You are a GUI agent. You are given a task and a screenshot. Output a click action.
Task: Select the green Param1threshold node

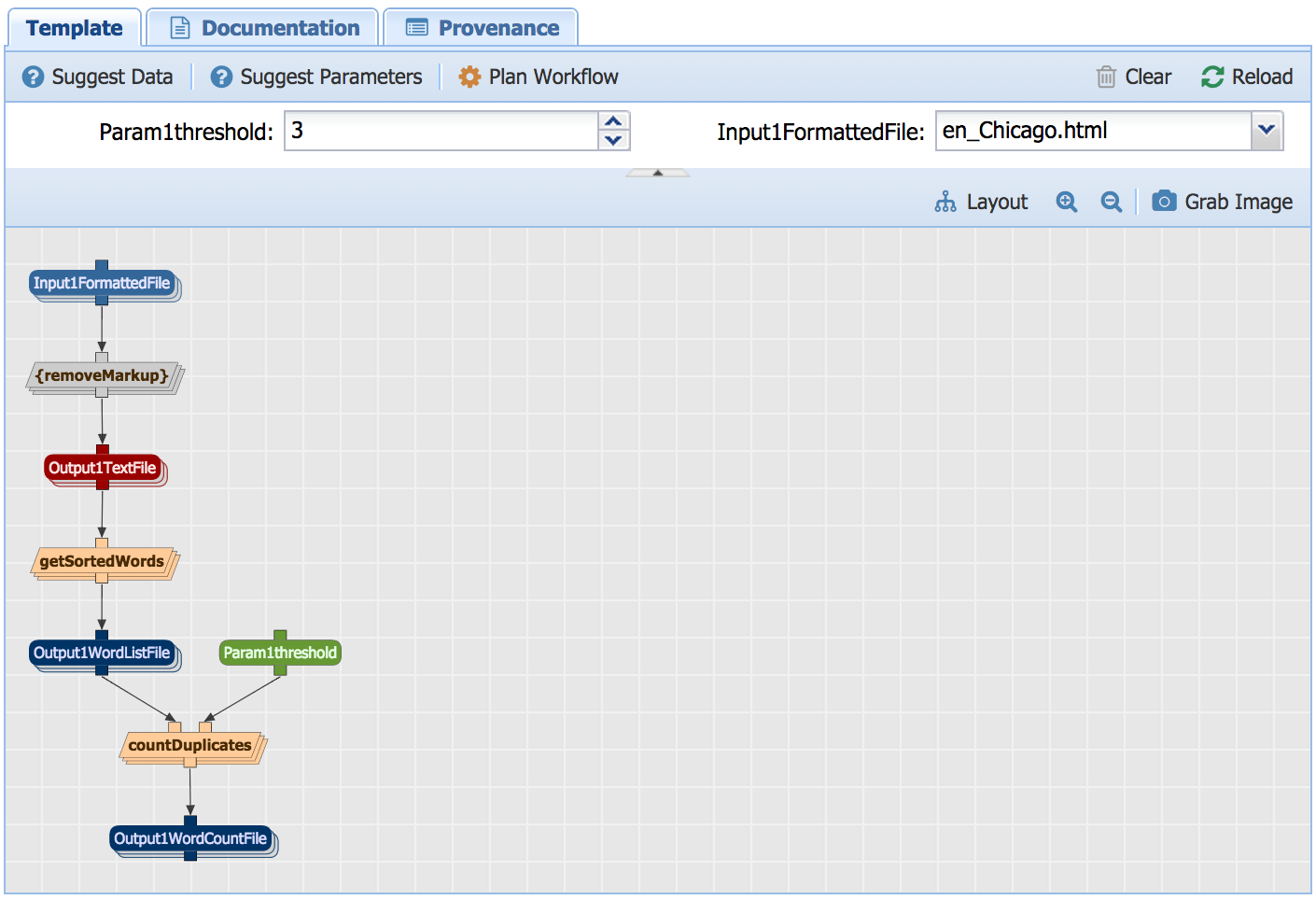tap(280, 653)
